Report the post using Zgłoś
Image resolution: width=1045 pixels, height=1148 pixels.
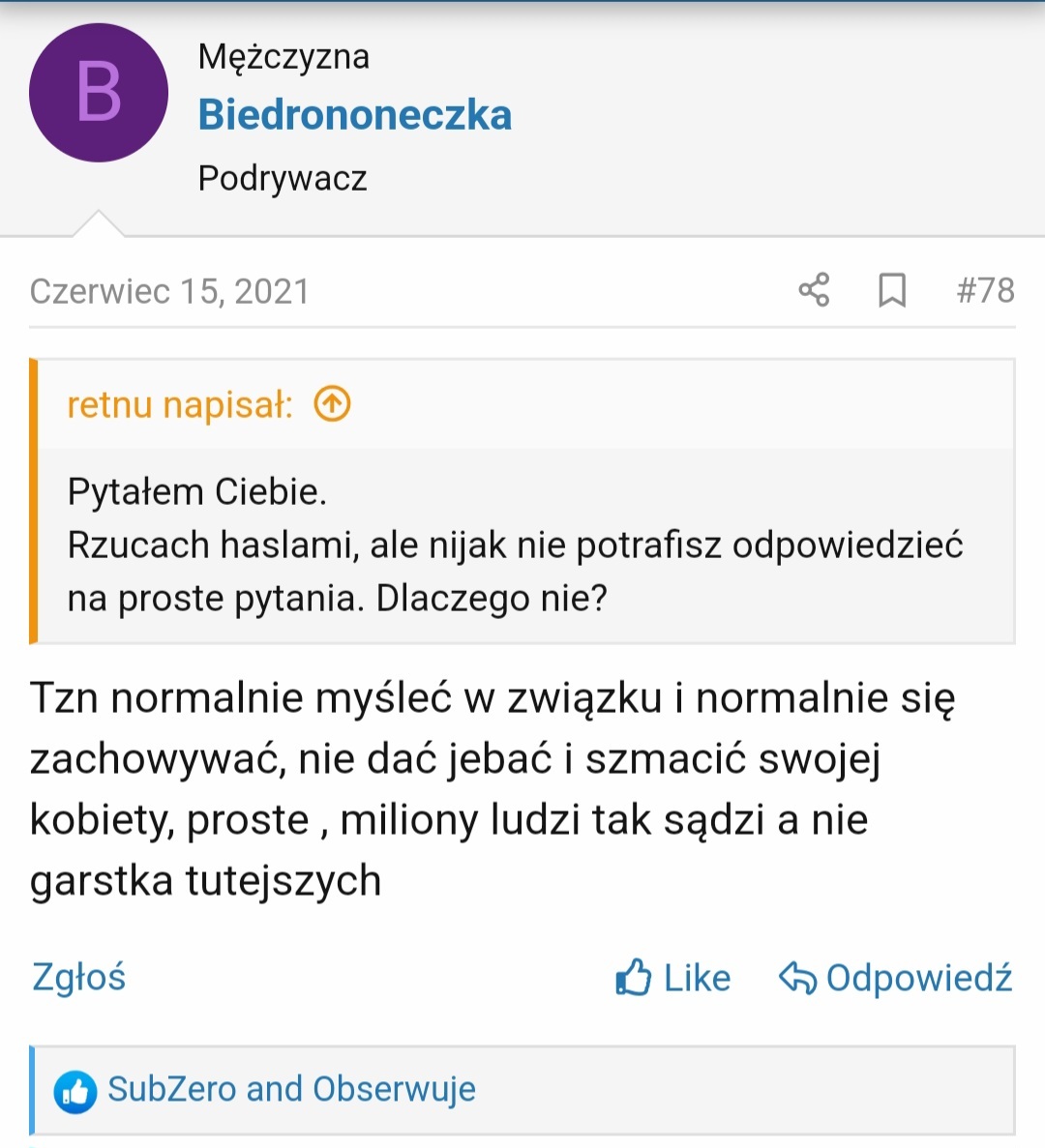pos(79,978)
